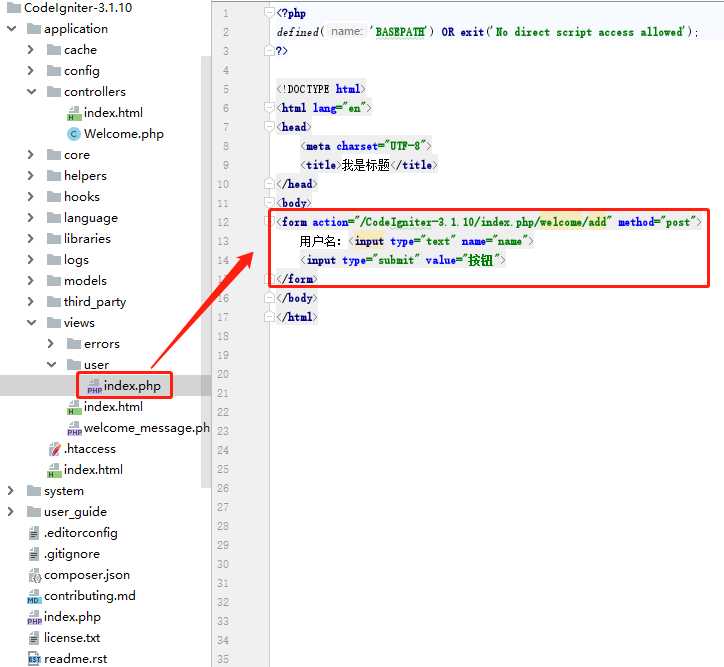The image size is (724, 667).
Task: Expand the hooks folder chevron
Action: point(31,197)
